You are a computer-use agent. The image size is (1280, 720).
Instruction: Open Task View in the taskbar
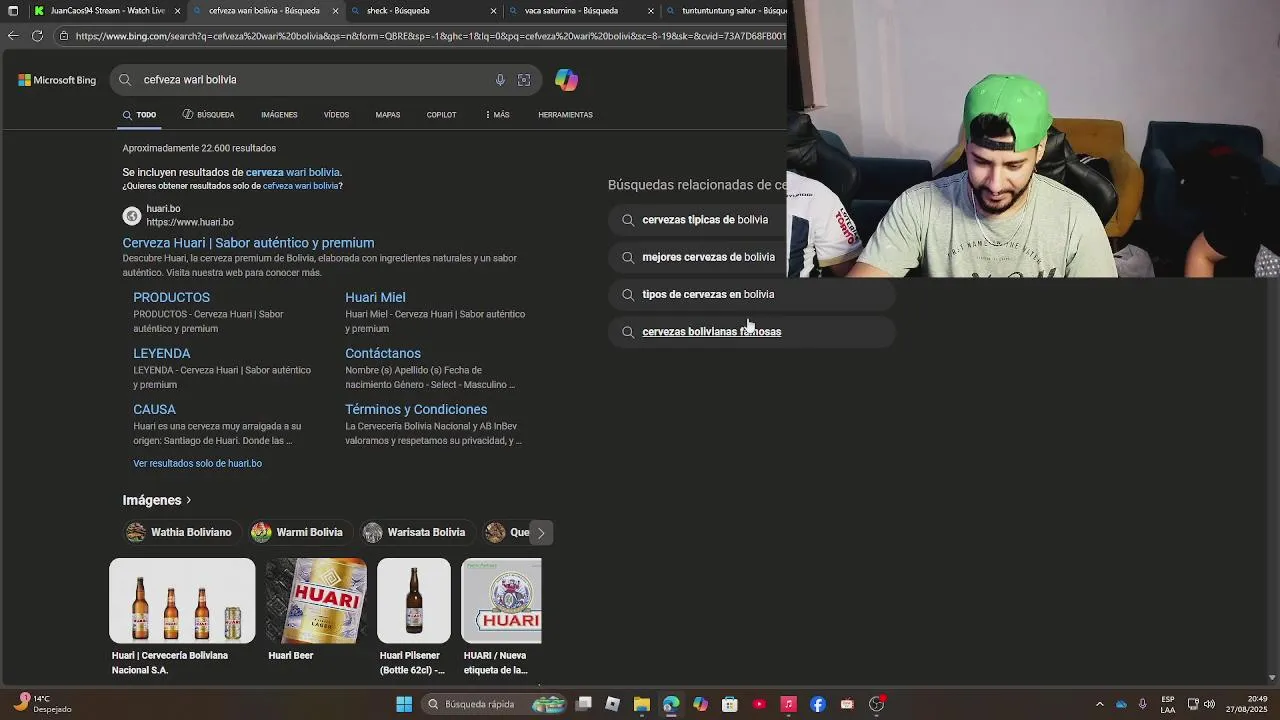(584, 704)
